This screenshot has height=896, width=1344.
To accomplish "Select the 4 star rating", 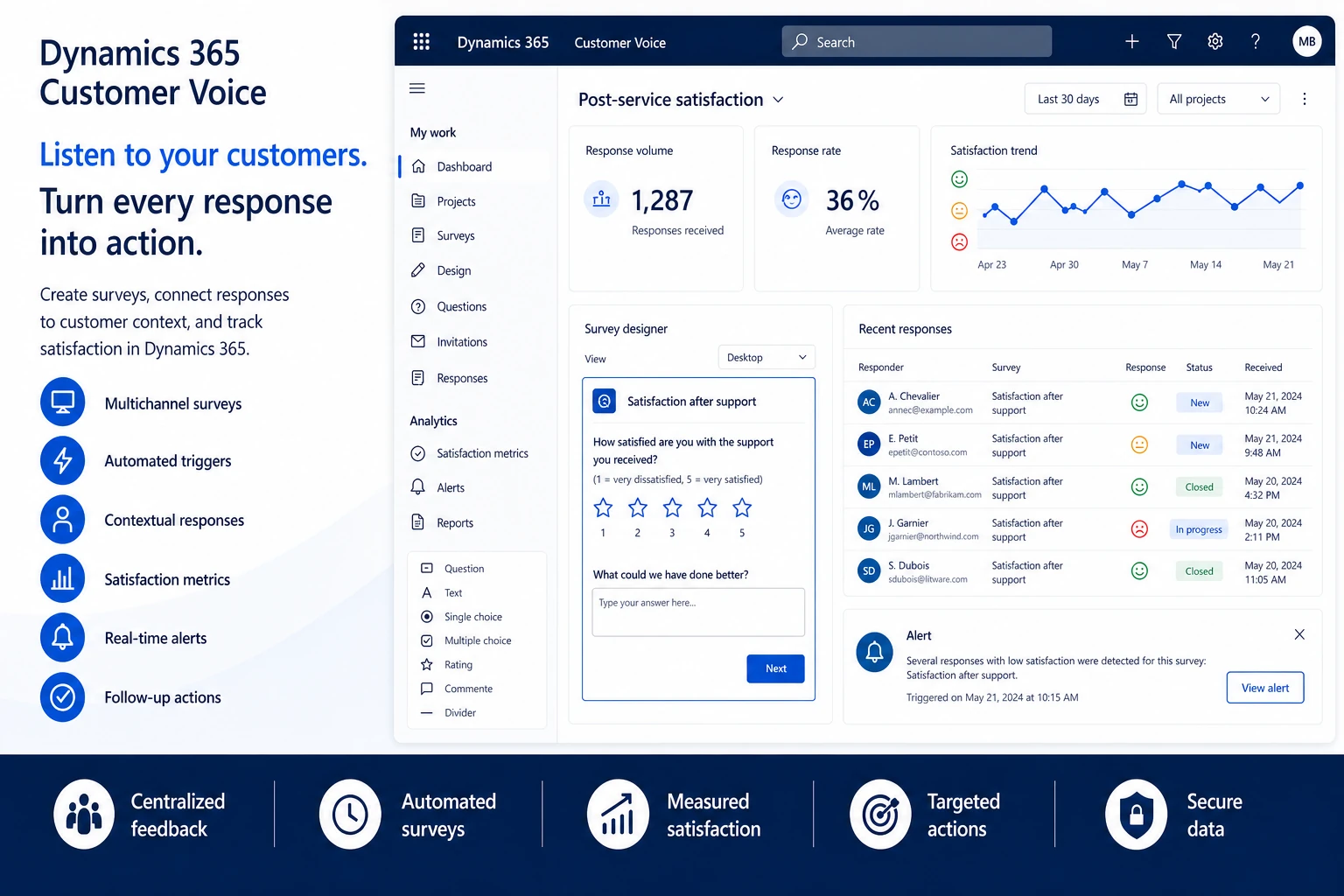I will (x=707, y=507).
